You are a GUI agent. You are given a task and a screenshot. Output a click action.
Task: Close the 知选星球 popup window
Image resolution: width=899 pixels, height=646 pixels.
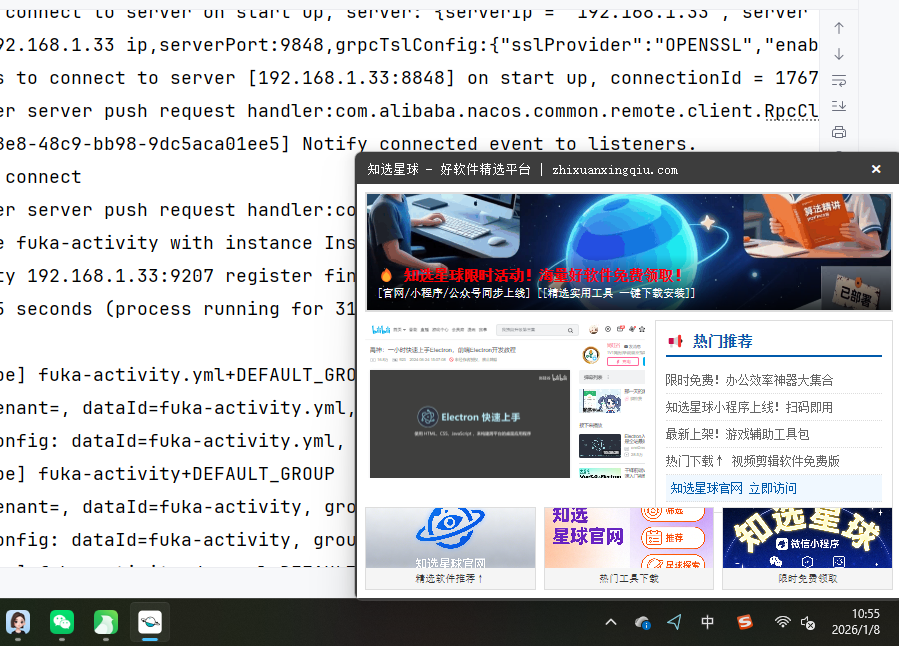[x=875, y=169]
